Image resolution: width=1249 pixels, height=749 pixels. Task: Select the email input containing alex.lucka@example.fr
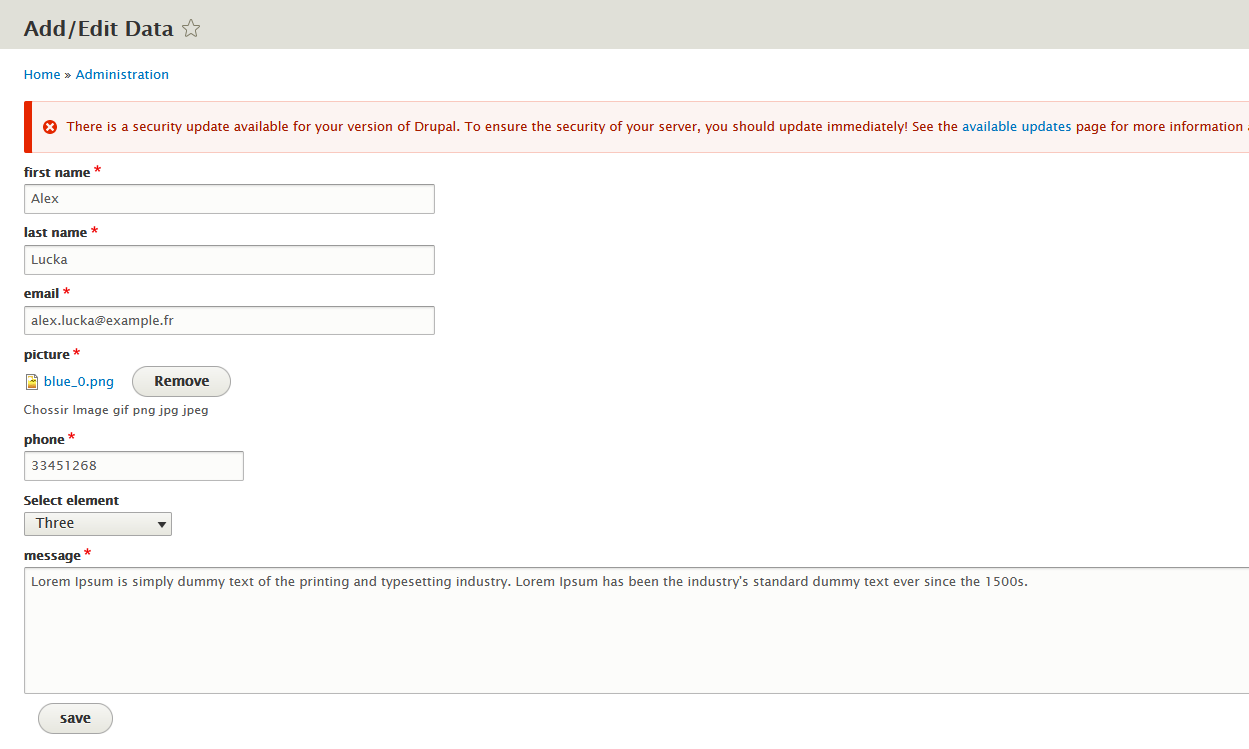[229, 320]
